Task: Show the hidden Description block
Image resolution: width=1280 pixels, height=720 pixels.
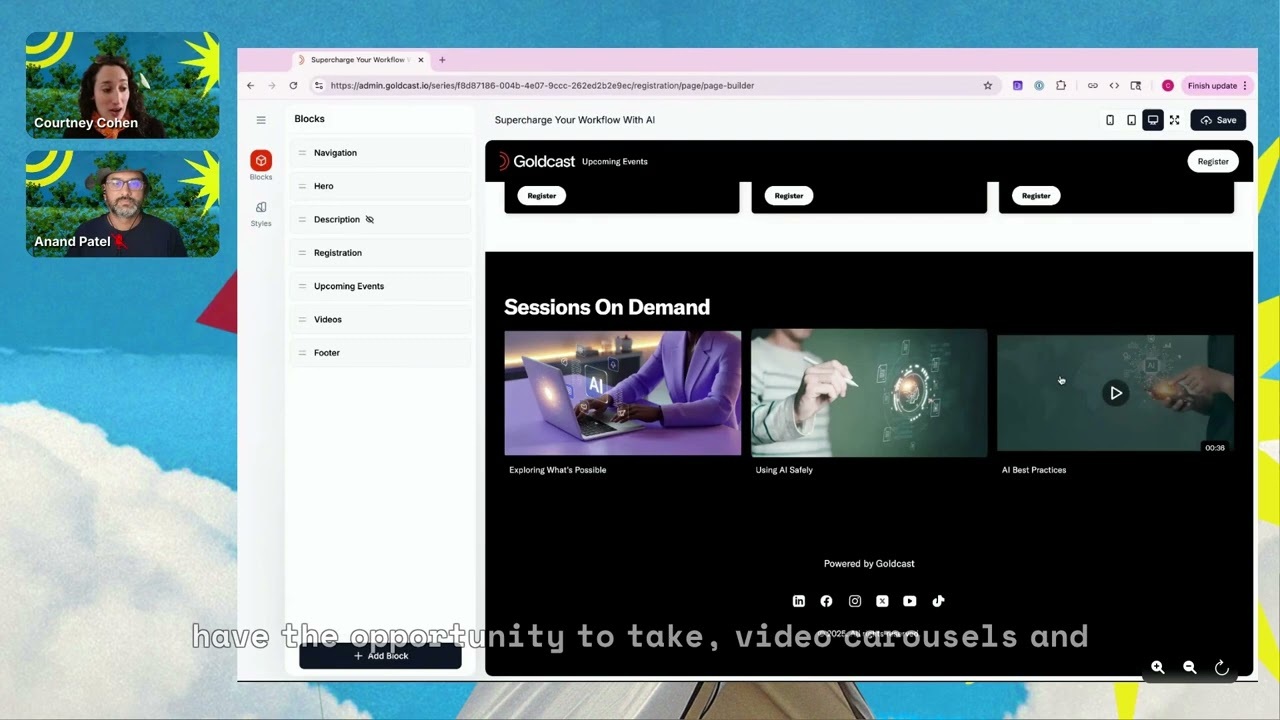Action: 369,219
